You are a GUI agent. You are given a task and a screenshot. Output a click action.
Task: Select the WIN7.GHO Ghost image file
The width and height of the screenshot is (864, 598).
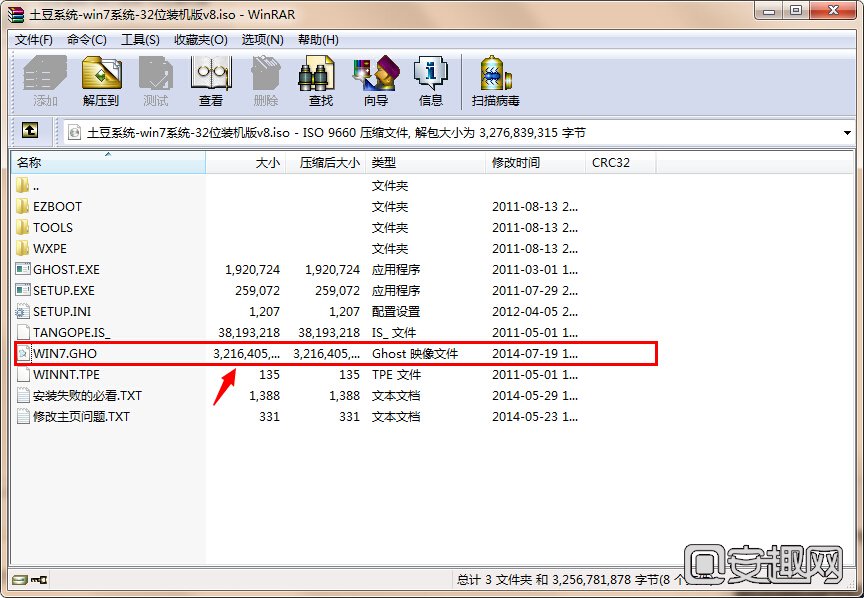point(64,354)
